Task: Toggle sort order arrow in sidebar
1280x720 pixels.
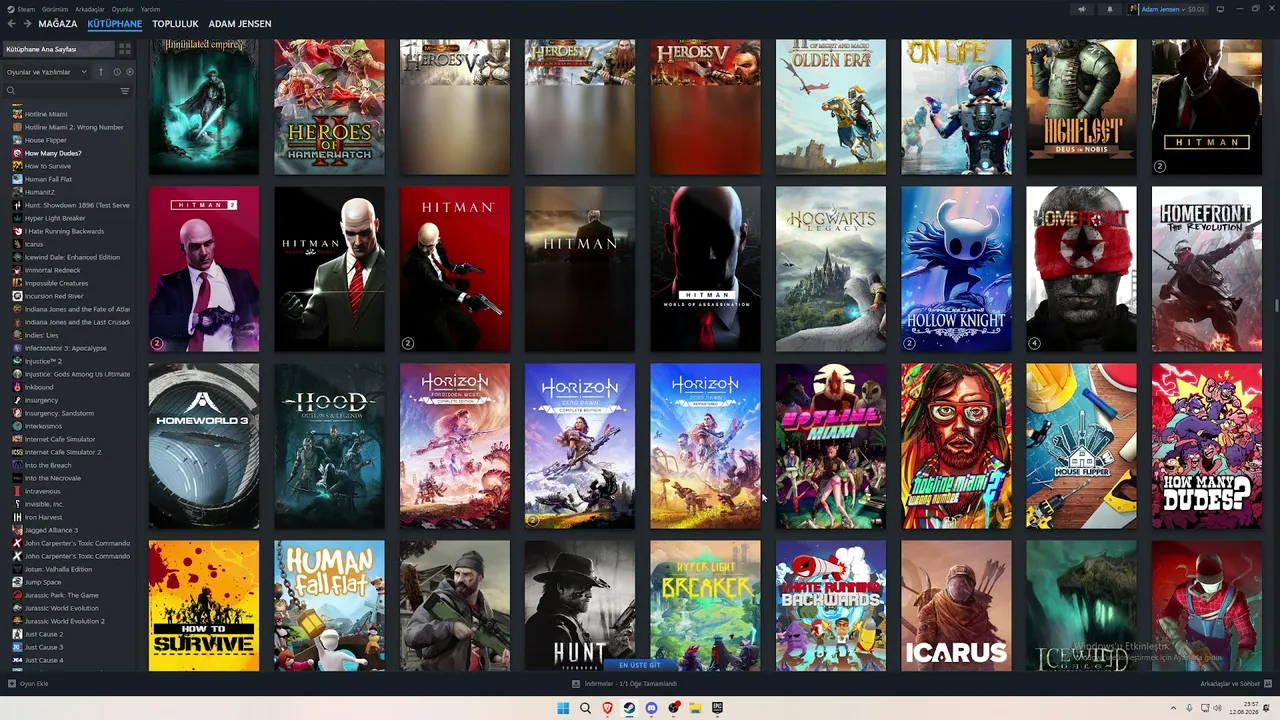Action: (x=100, y=72)
